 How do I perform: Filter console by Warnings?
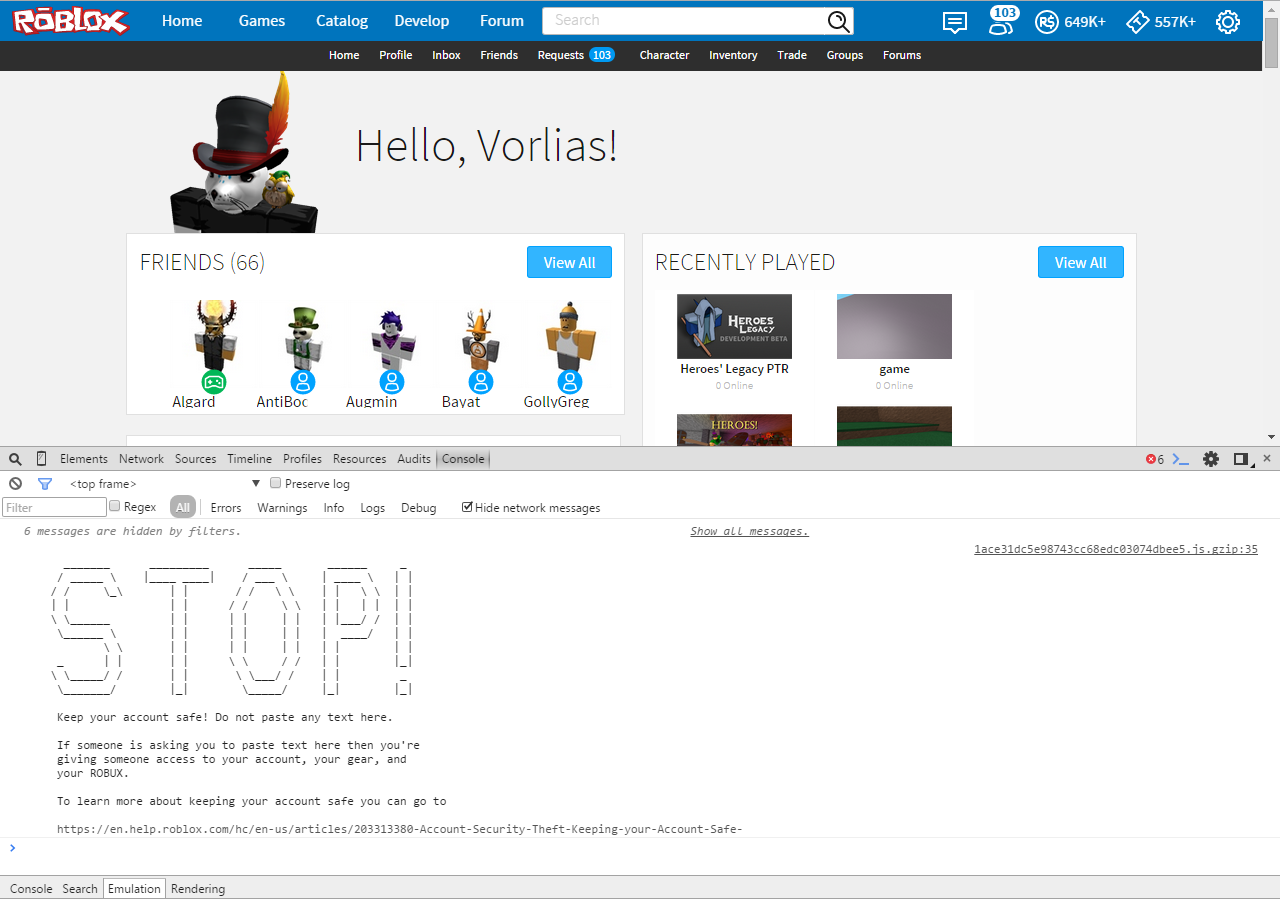282,508
